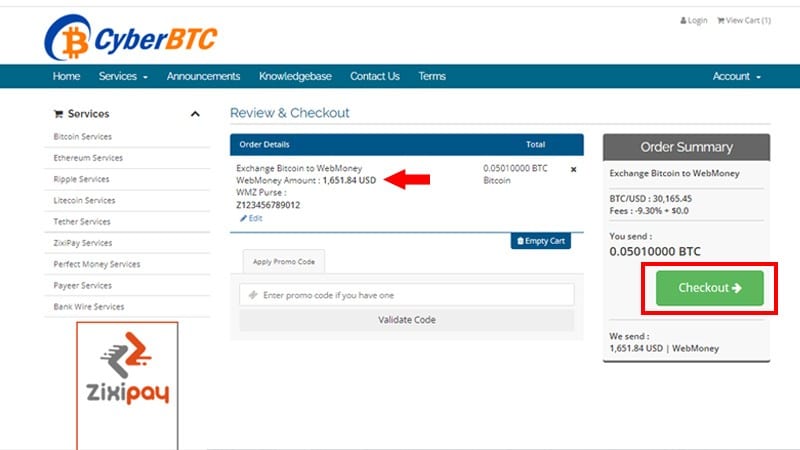Open Perfect Money Services category

[97, 264]
